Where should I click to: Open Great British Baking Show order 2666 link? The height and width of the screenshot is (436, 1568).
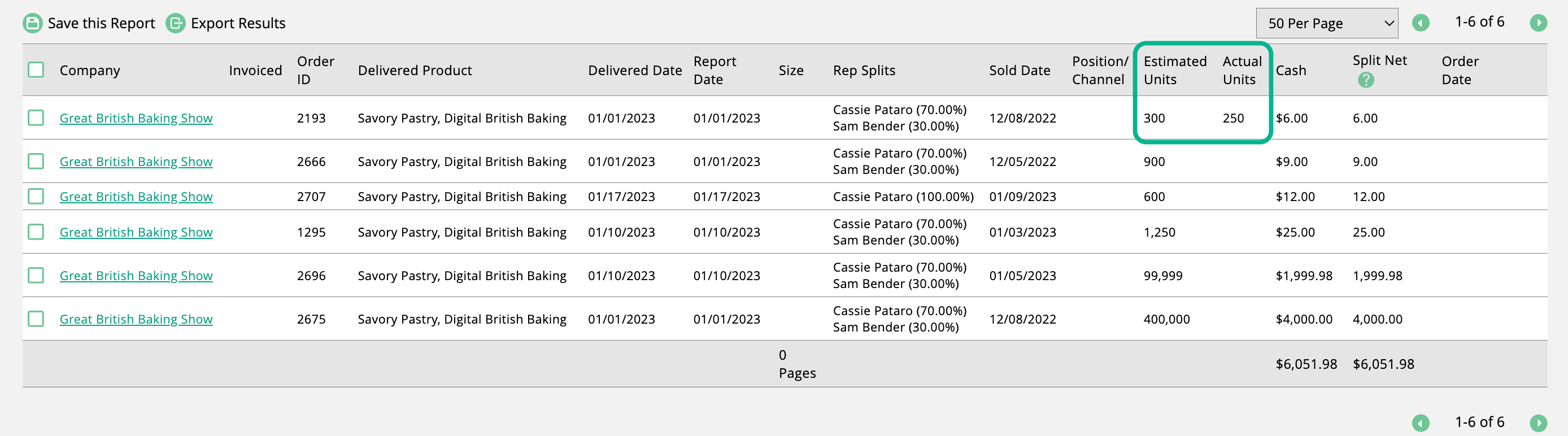click(136, 162)
